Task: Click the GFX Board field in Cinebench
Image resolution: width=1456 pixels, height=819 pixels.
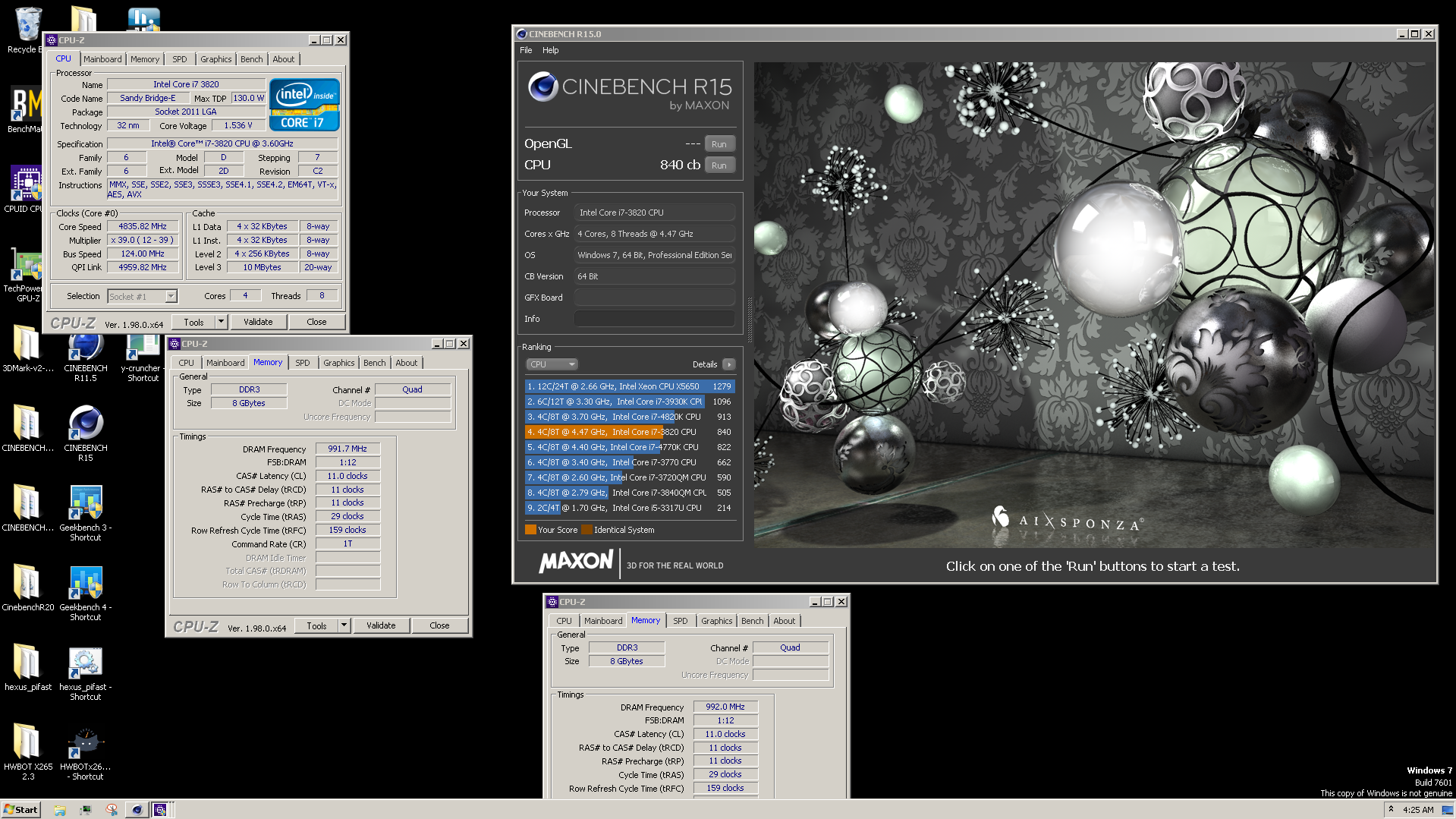Action: coord(654,298)
